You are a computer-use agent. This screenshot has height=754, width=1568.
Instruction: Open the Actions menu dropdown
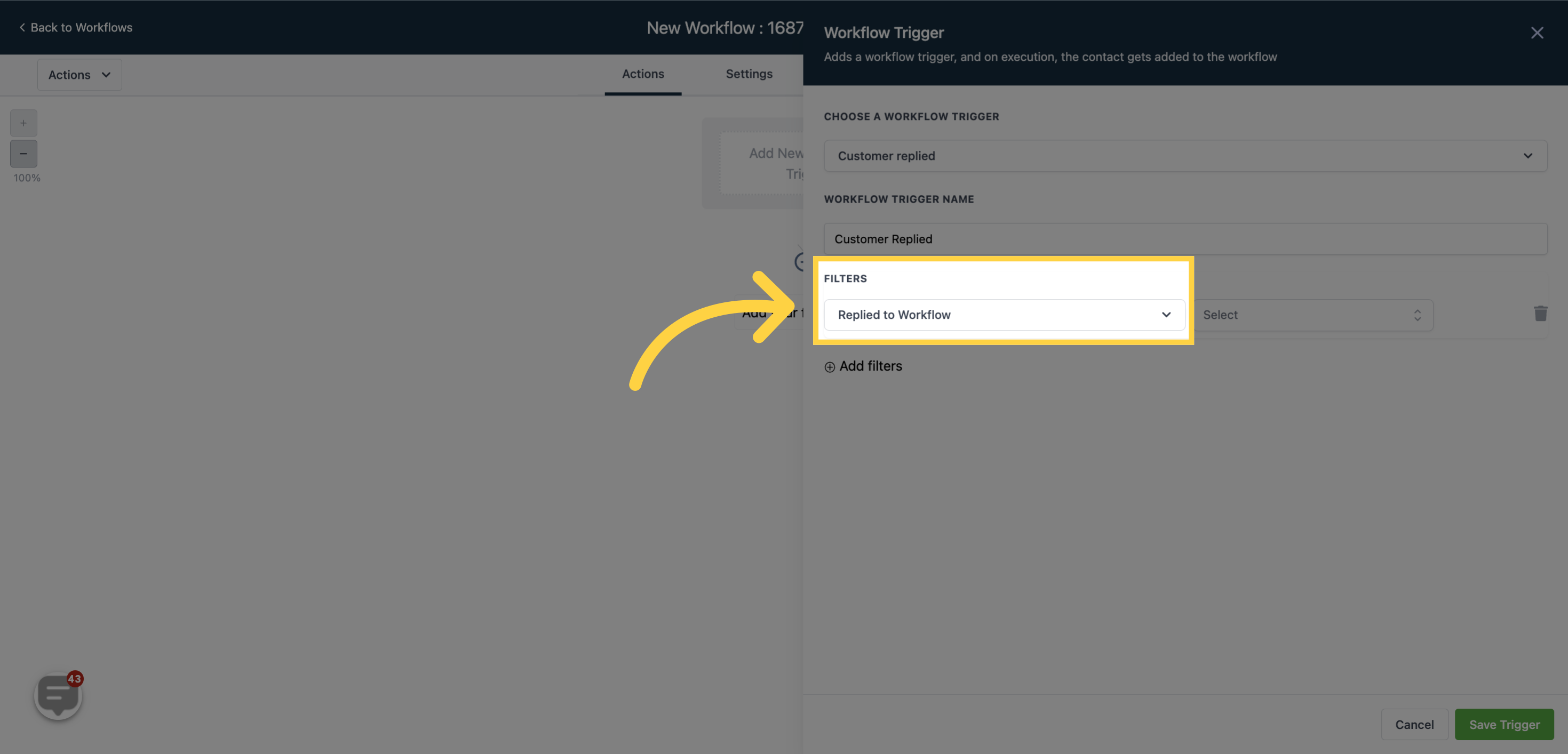[x=79, y=74]
